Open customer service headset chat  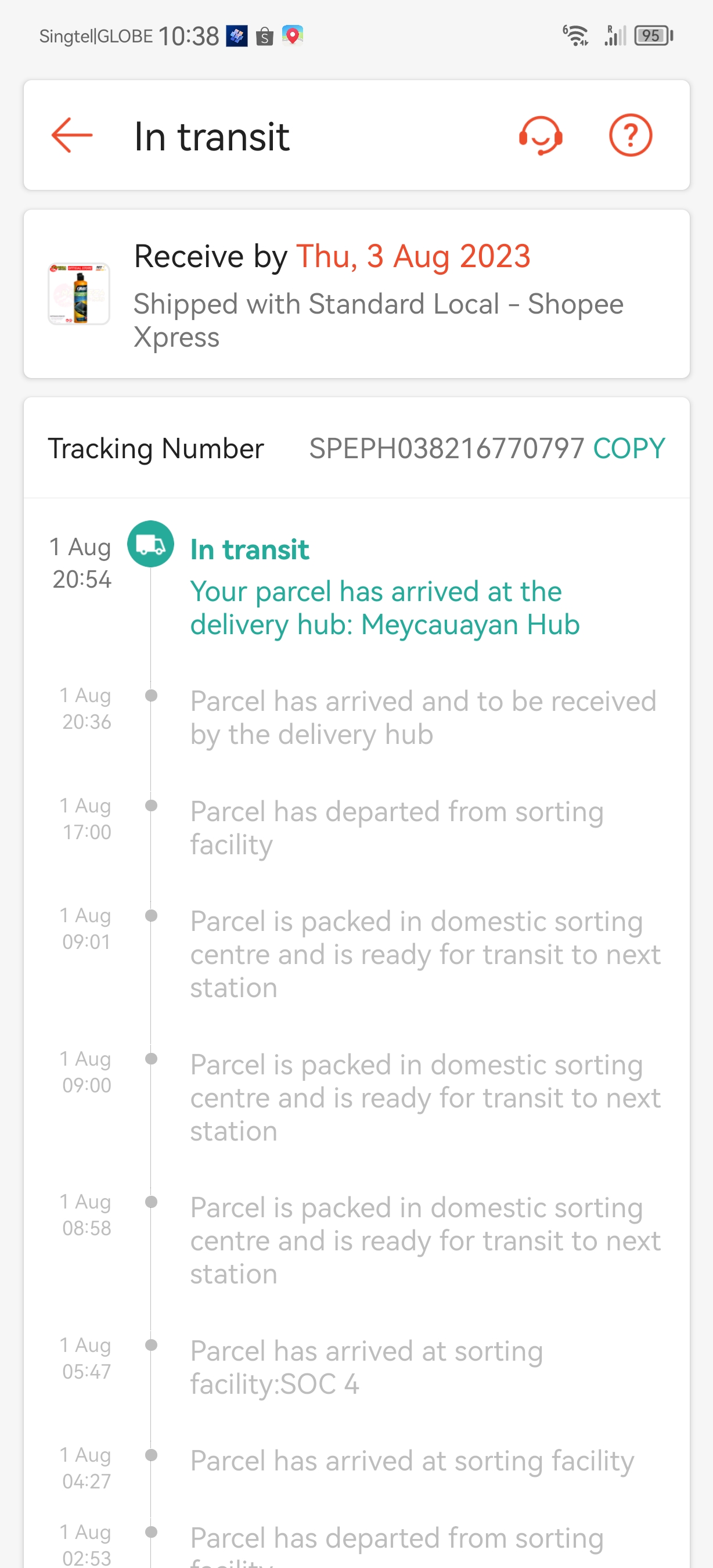point(540,135)
